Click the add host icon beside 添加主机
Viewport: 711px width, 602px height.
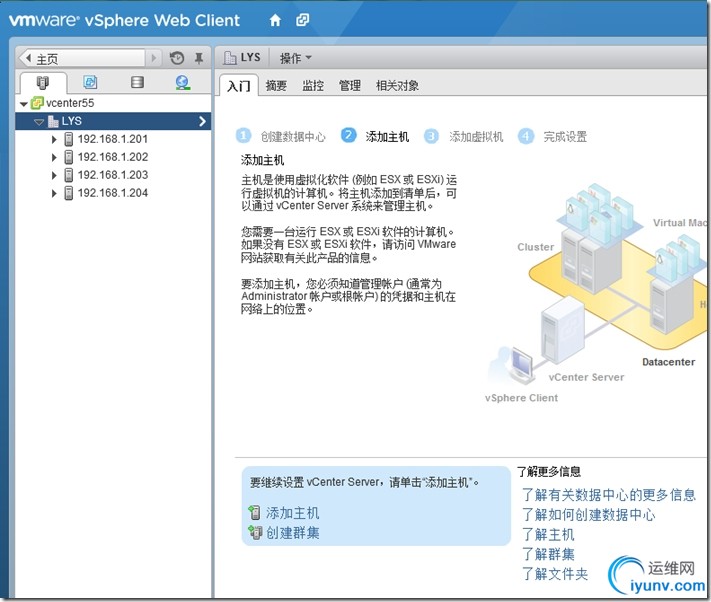click(x=255, y=513)
